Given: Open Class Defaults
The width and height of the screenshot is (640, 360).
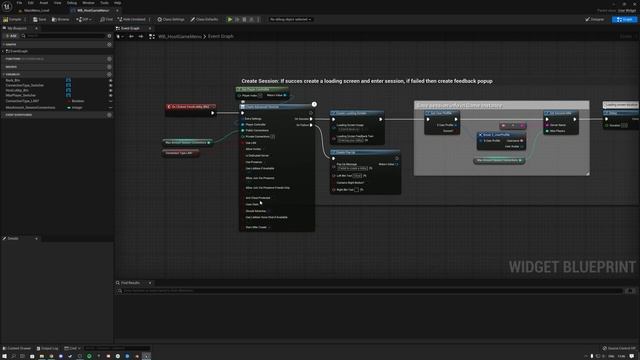Looking at the screenshot, I should coord(204,19).
